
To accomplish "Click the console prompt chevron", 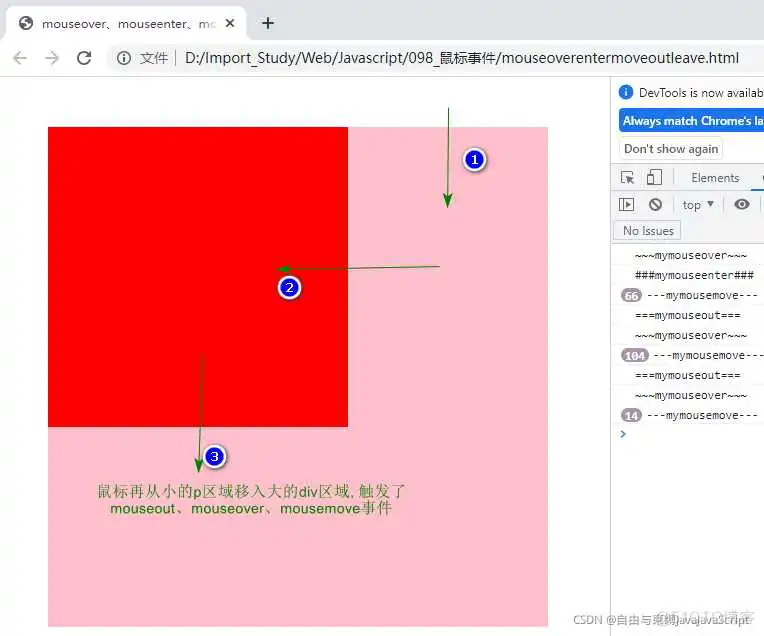I will tap(623, 434).
